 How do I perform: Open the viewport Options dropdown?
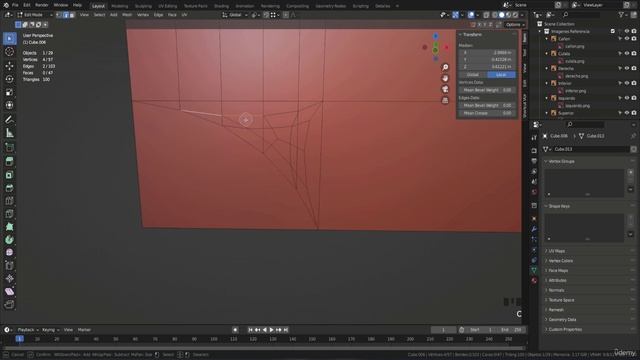pyautogui.click(x=515, y=24)
